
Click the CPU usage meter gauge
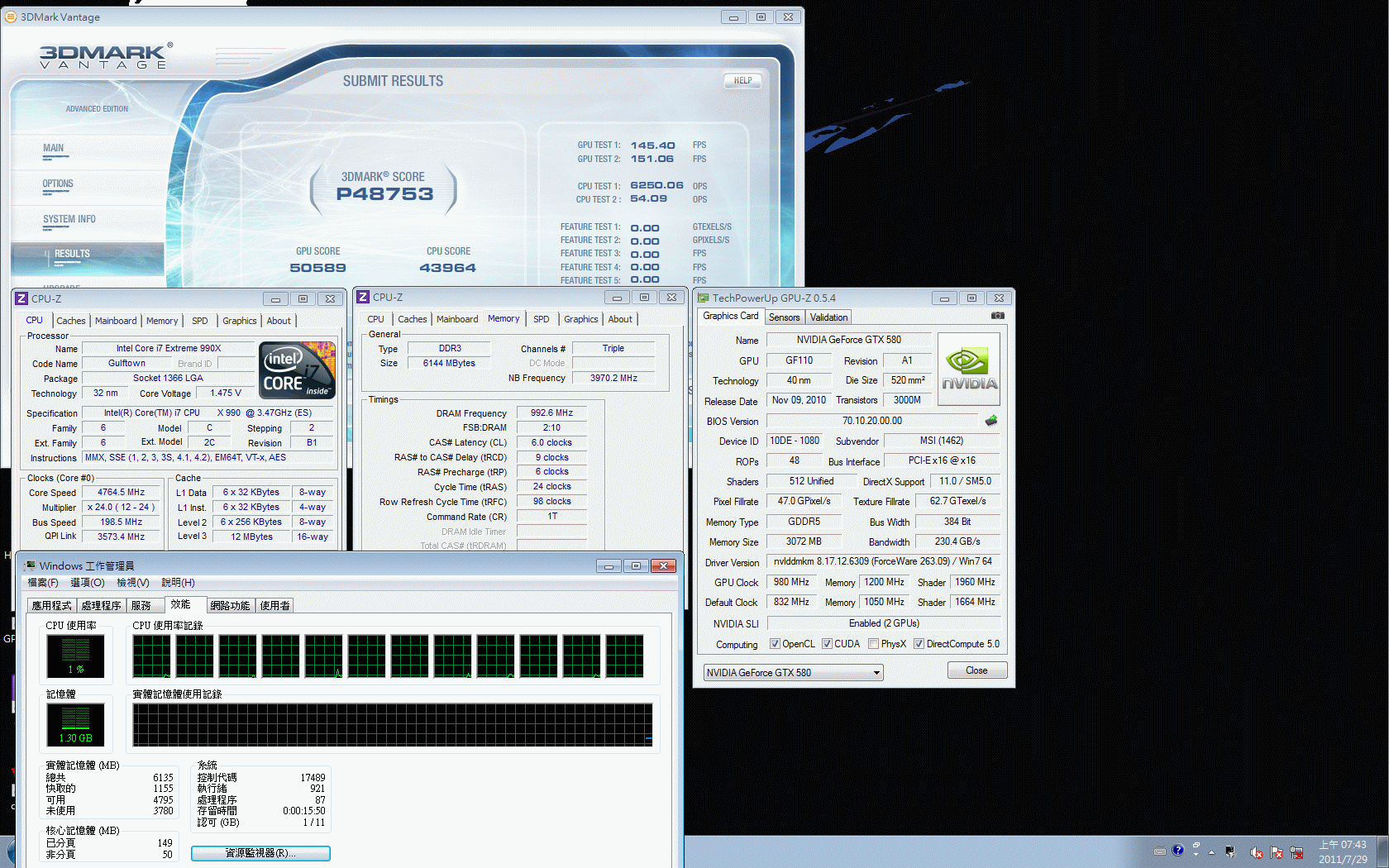(75, 656)
